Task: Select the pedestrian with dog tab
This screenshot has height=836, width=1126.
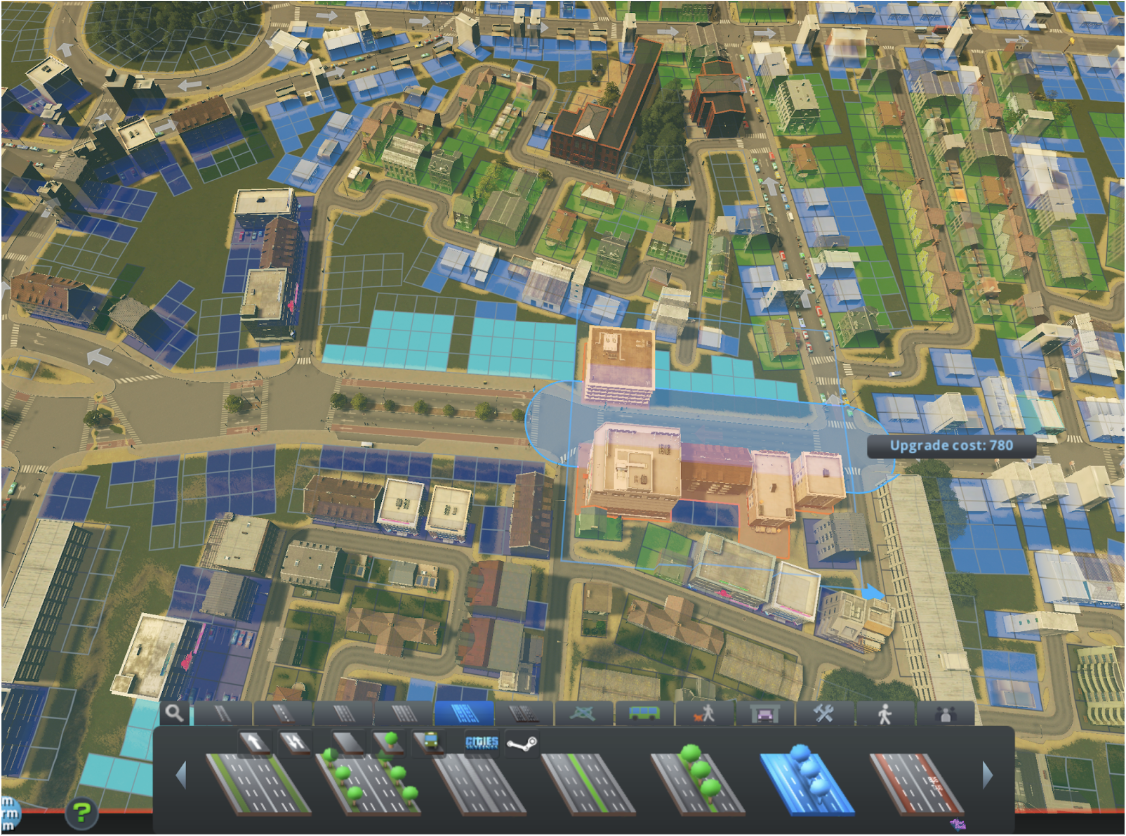Action: (705, 714)
